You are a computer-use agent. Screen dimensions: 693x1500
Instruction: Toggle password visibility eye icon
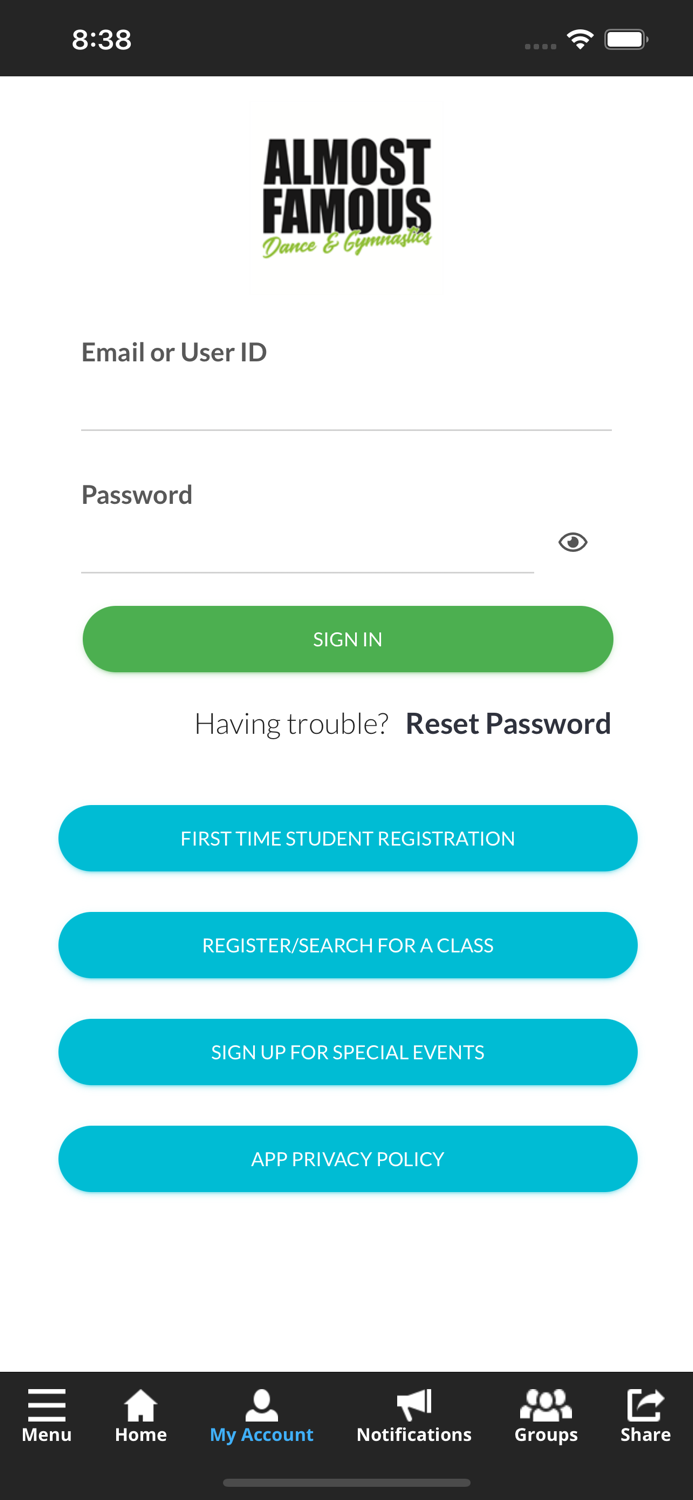tap(573, 542)
